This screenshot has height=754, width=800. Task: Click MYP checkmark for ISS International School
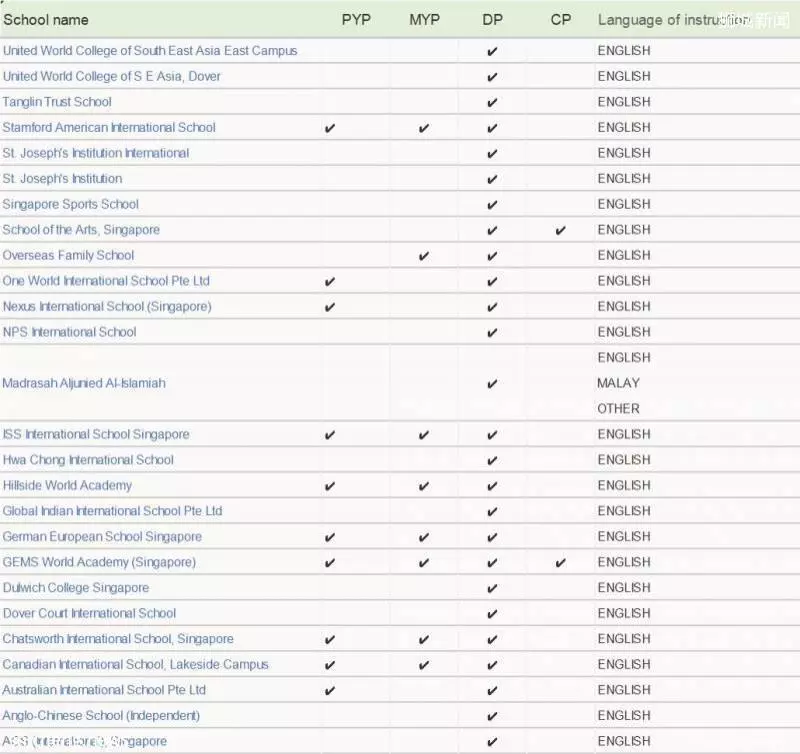coord(423,435)
